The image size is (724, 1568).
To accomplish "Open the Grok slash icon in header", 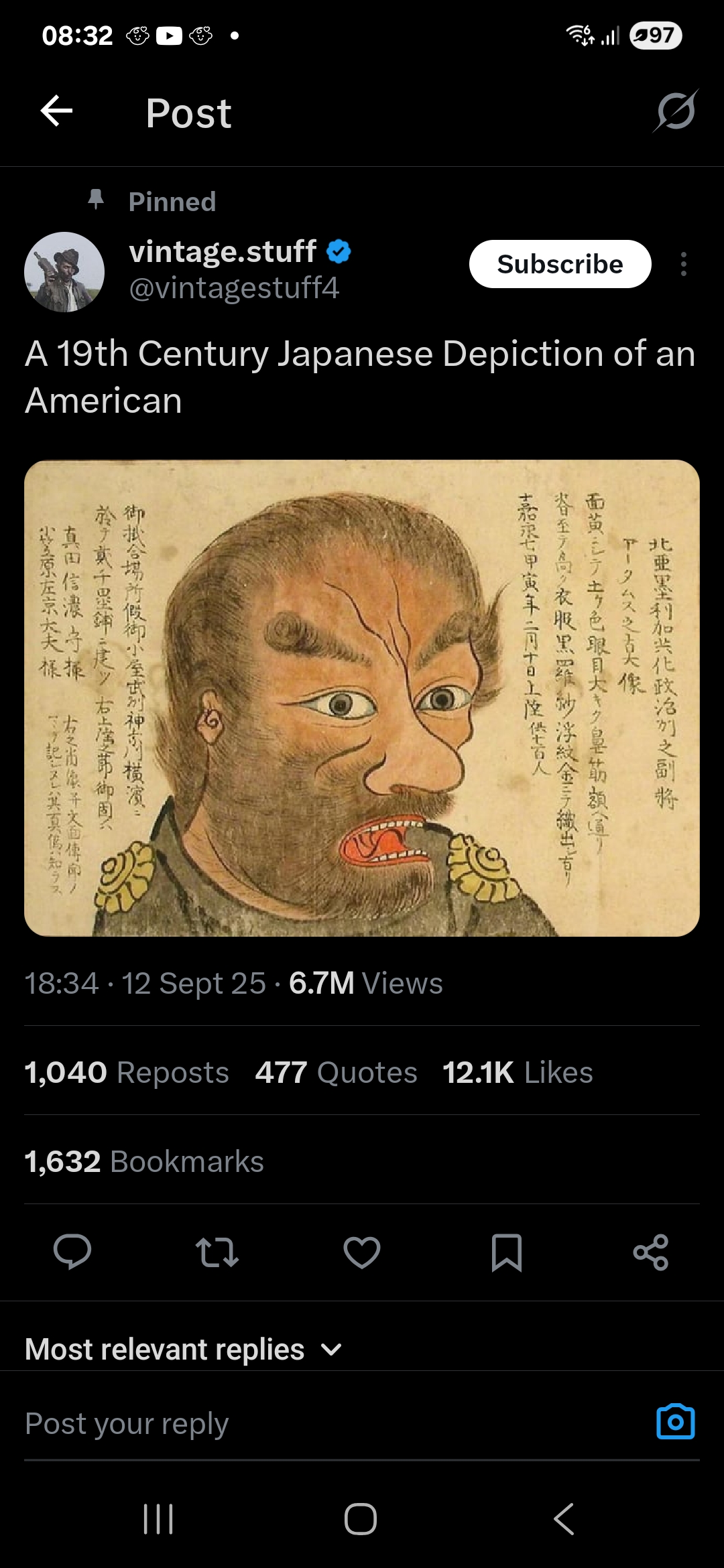I will [x=676, y=111].
